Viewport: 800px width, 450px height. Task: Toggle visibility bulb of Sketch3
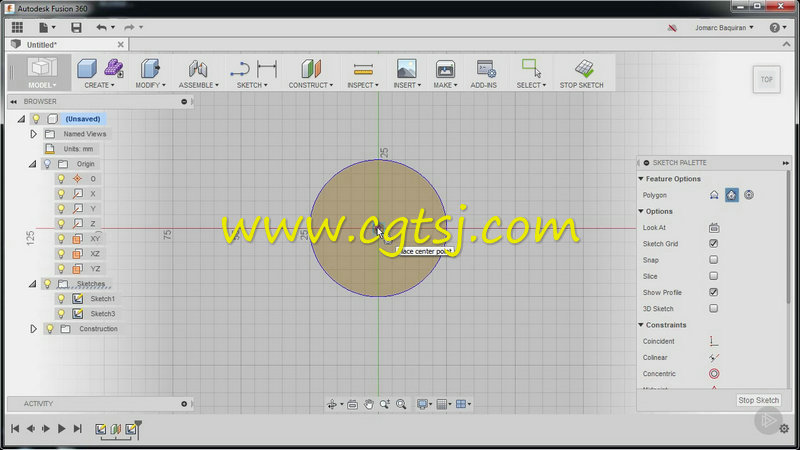61,313
